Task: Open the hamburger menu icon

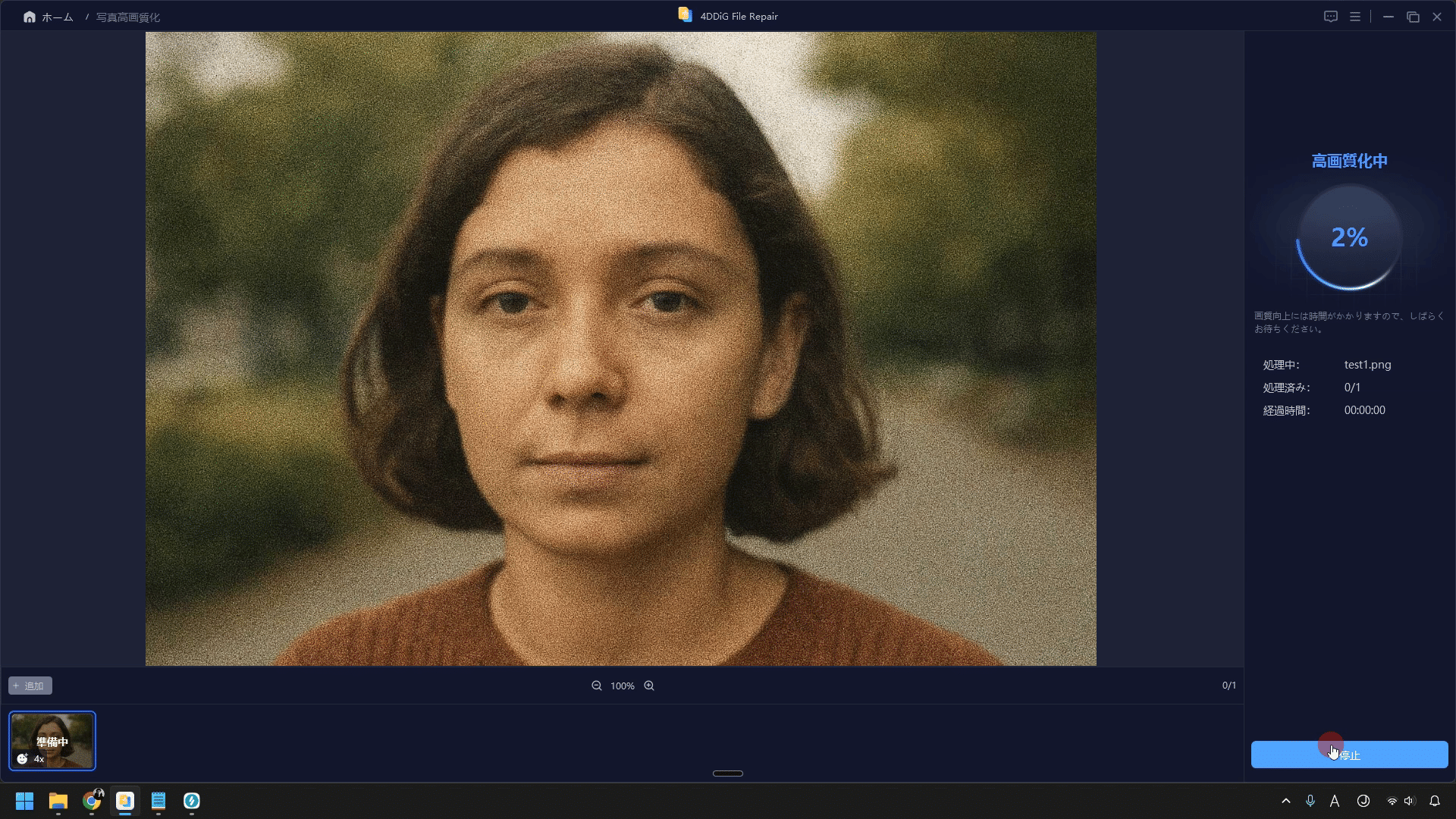Action: click(x=1354, y=17)
